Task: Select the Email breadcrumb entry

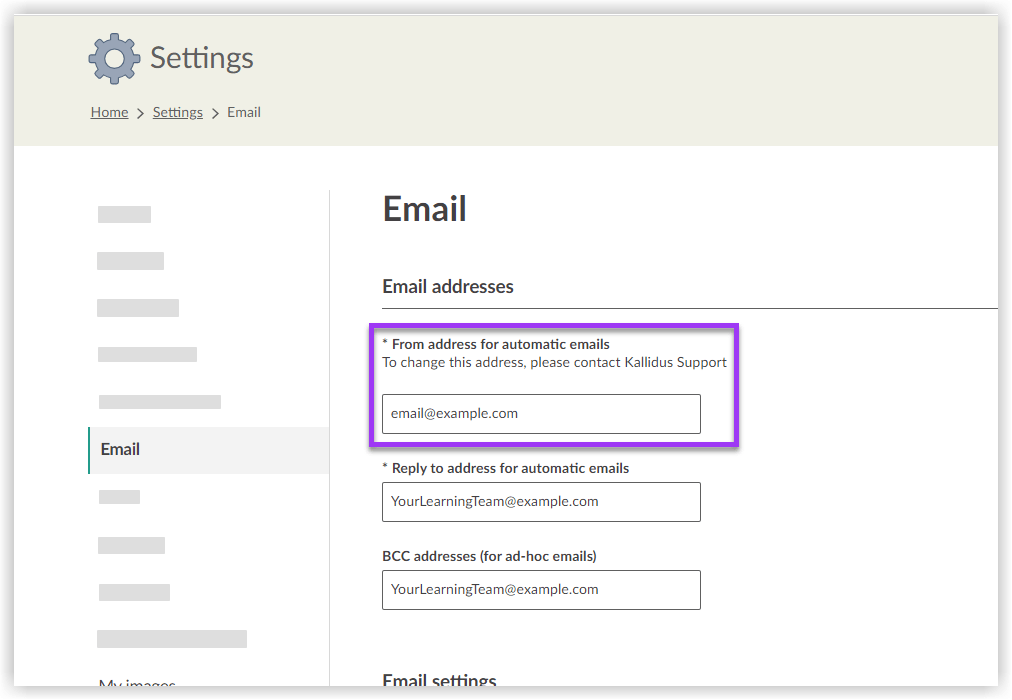Action: click(244, 112)
